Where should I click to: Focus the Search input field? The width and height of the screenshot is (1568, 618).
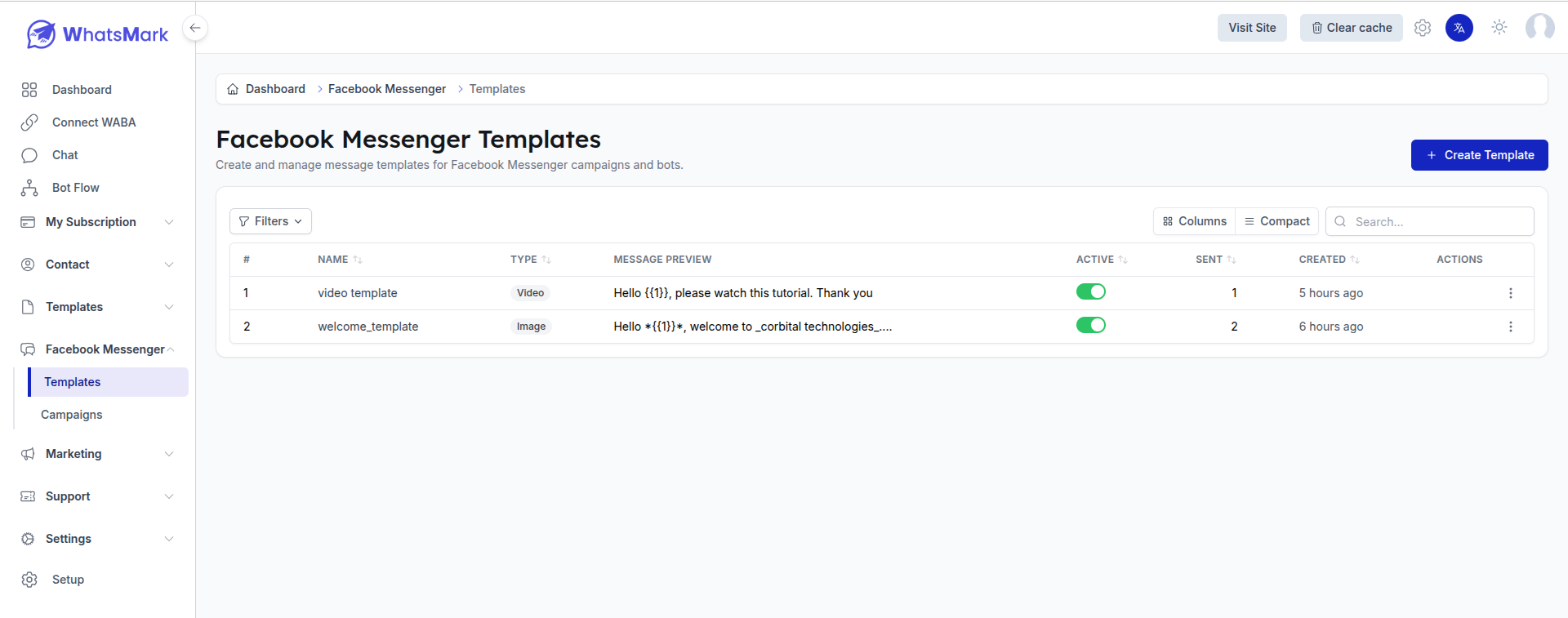[x=1430, y=221]
